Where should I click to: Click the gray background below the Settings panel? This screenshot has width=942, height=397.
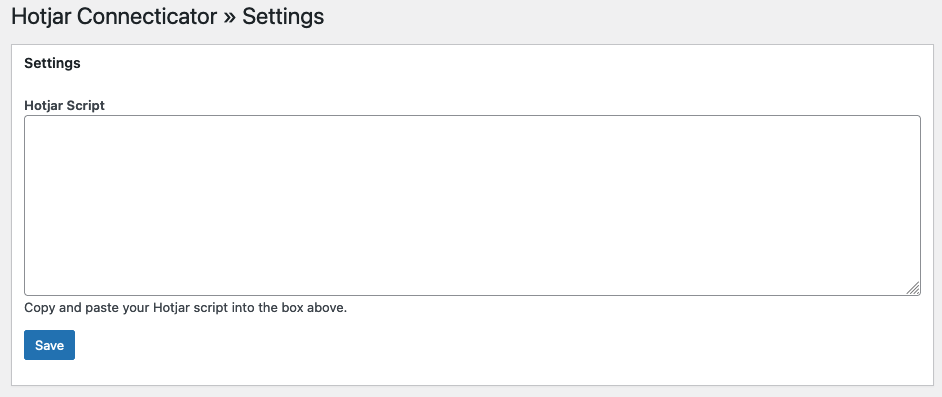(x=471, y=392)
